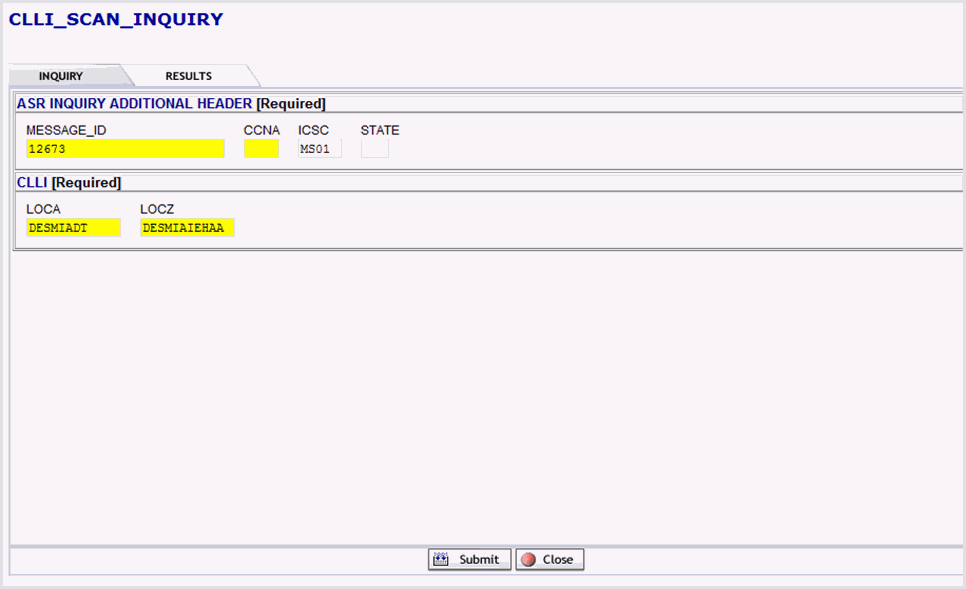The height and width of the screenshot is (589, 966).
Task: Click the ICSC field label
Action: pos(313,130)
